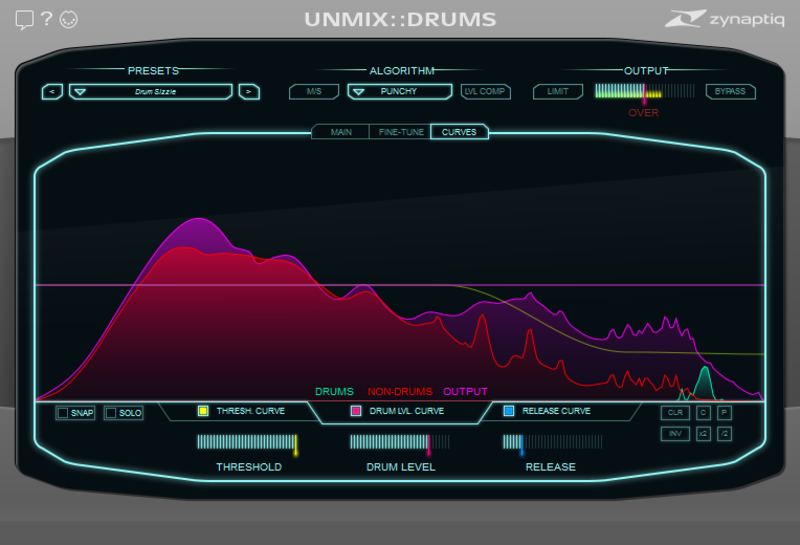This screenshot has width=800, height=545.
Task: Click the yellow threshold curve swatch
Action: tap(203, 411)
